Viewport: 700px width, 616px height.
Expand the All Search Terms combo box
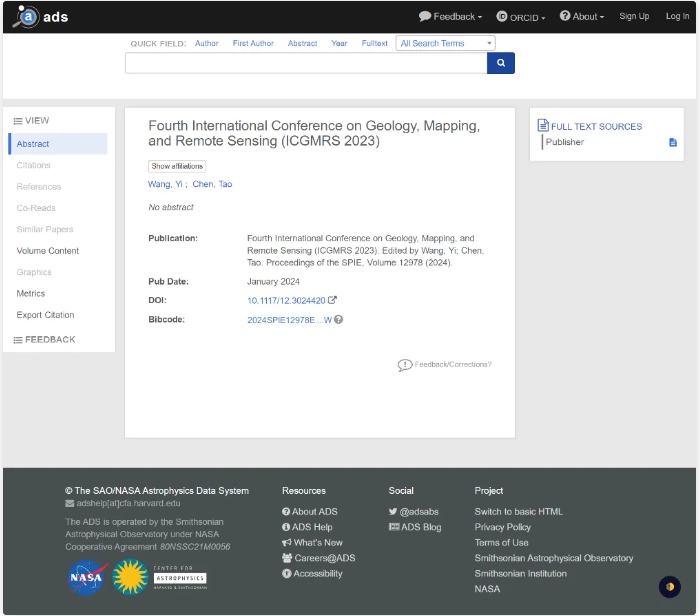coord(445,43)
